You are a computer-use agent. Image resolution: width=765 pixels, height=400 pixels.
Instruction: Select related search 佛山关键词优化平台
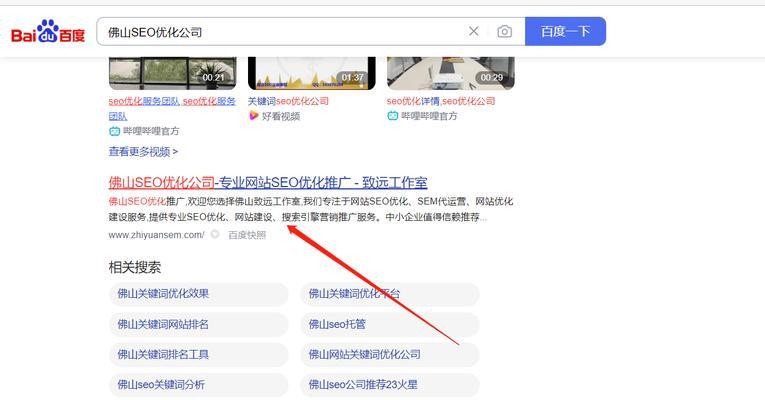390,294
